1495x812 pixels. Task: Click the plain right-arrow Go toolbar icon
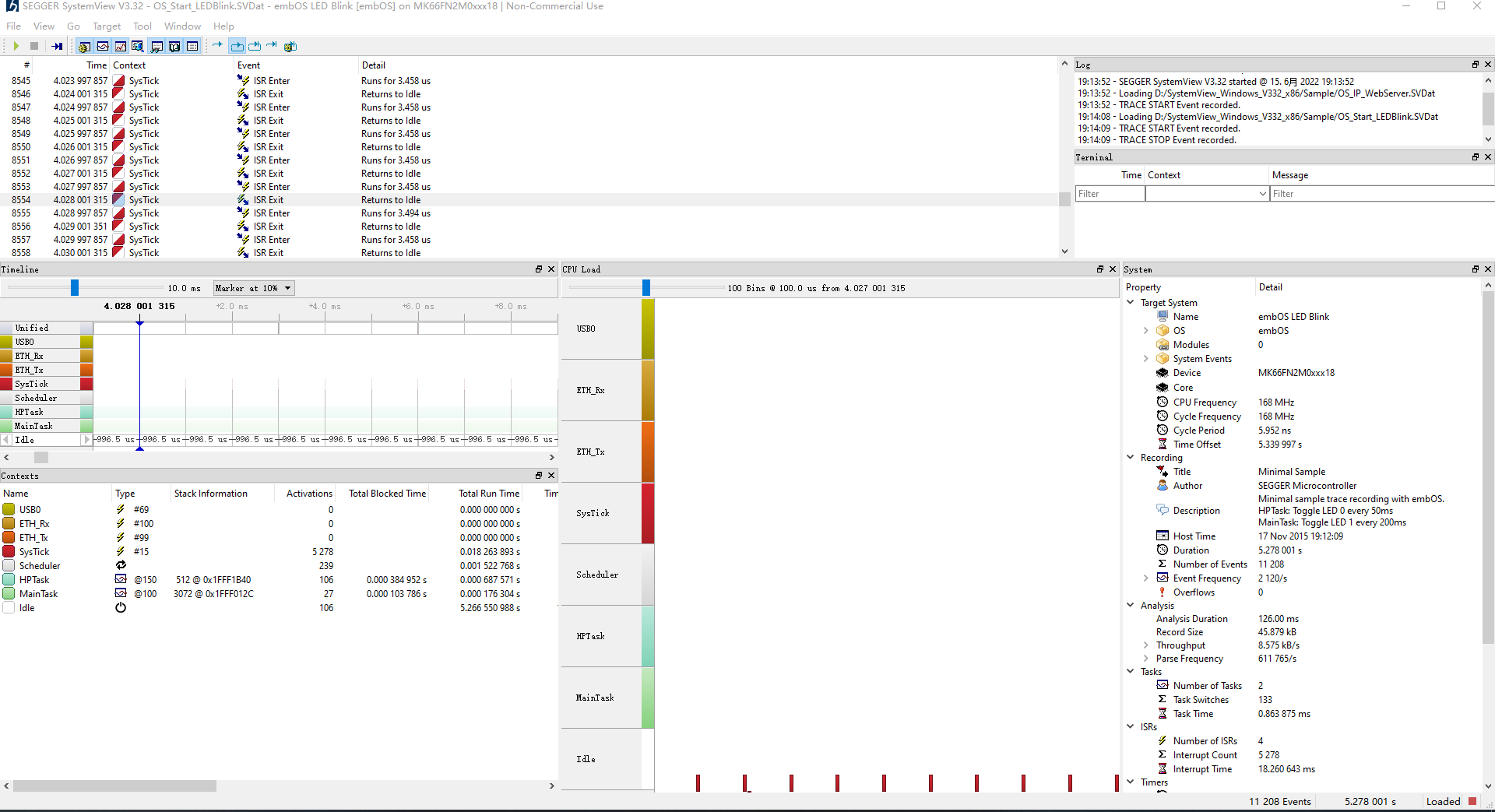pos(217,46)
